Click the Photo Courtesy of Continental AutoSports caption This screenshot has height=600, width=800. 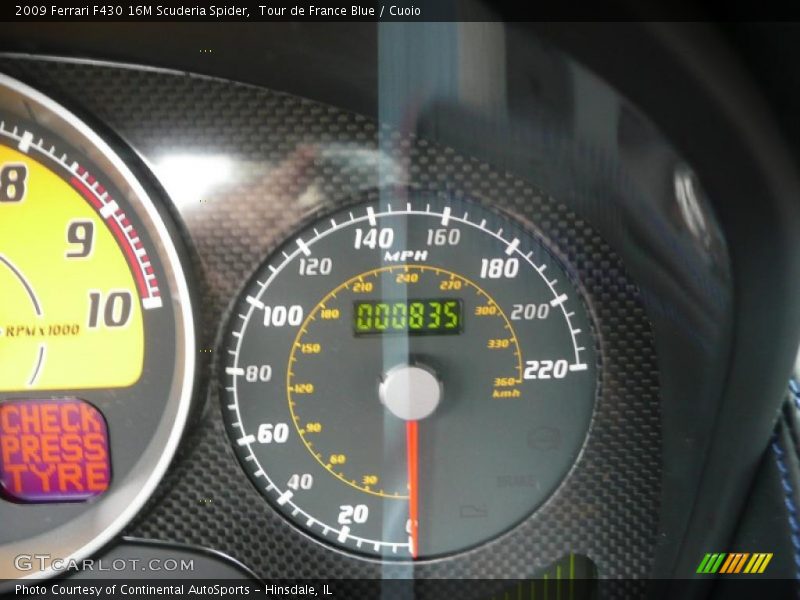tap(173, 590)
